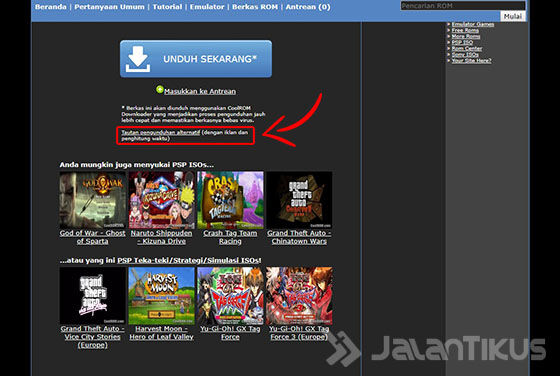Click the green plus queue icon

160,90
